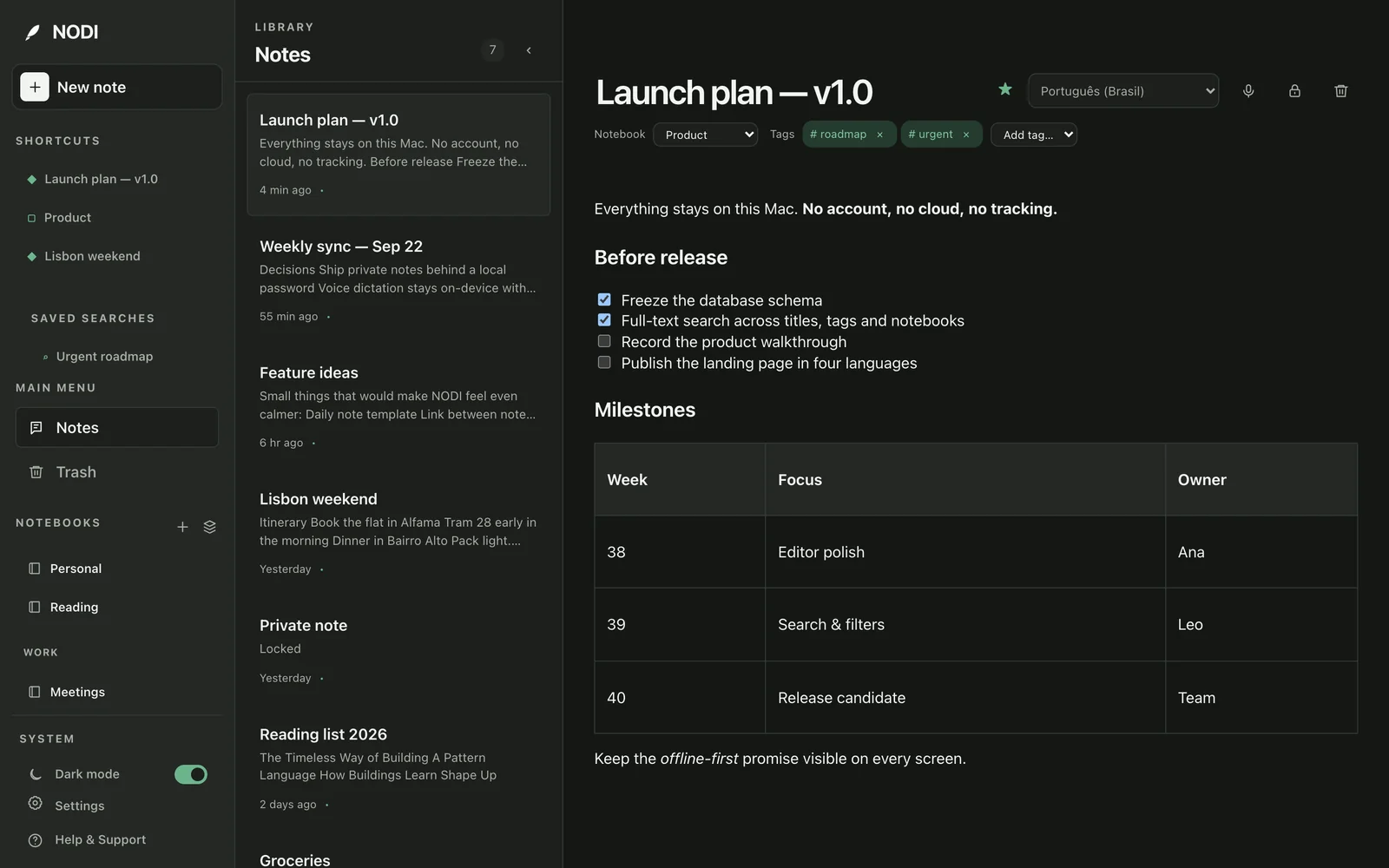Click the Settings gear icon

point(35,804)
